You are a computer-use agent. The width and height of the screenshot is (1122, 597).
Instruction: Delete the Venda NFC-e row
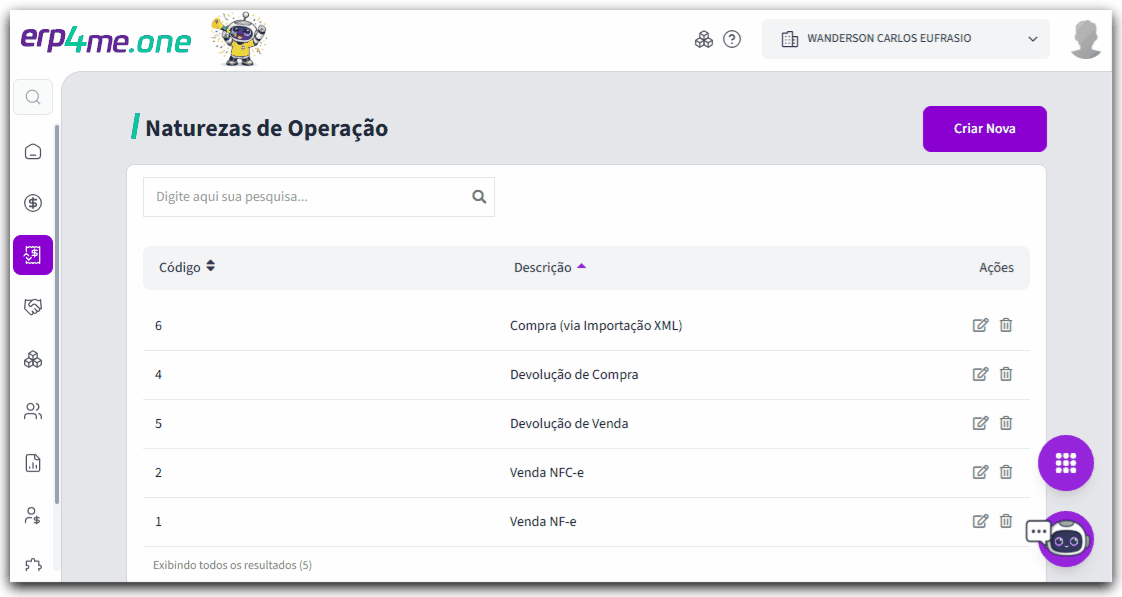click(1006, 472)
